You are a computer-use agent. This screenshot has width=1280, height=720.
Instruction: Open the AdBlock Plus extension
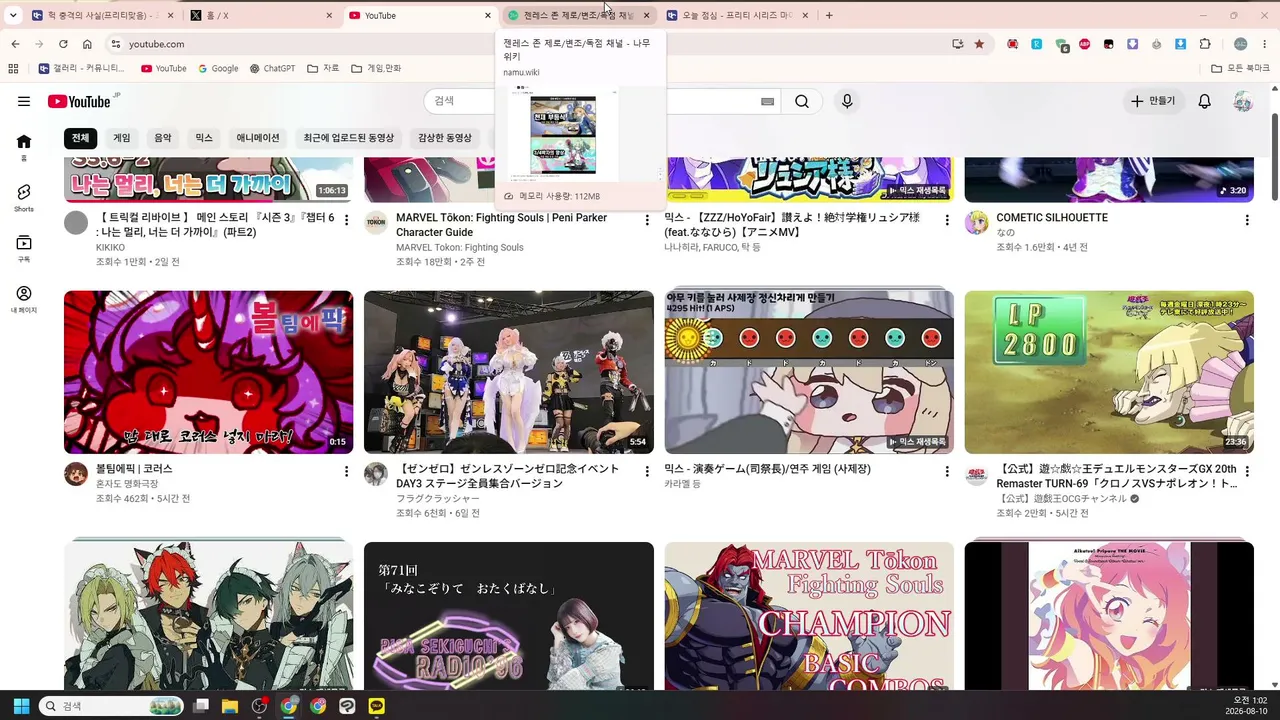1085,44
